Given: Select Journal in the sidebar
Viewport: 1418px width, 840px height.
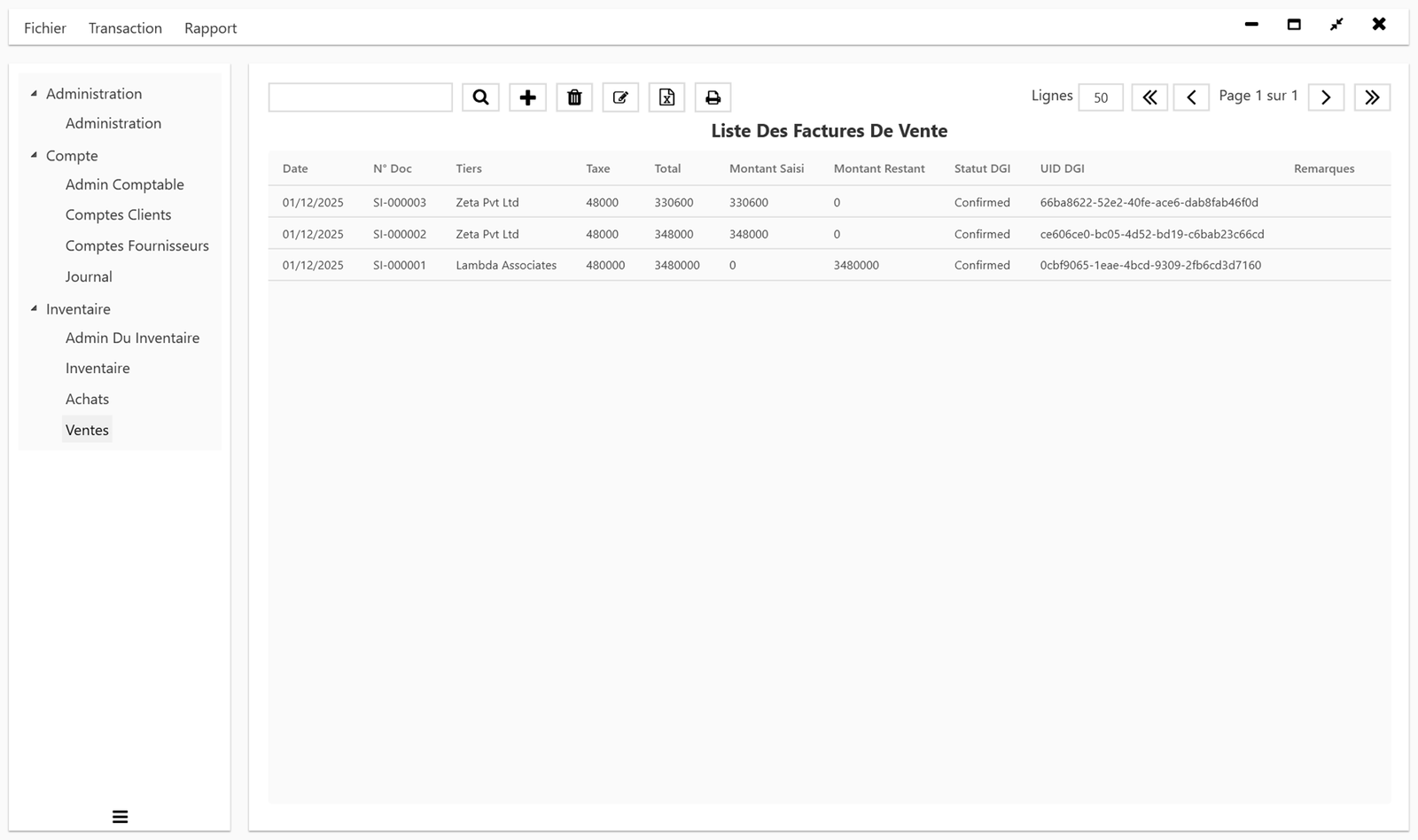Looking at the screenshot, I should pos(89,276).
